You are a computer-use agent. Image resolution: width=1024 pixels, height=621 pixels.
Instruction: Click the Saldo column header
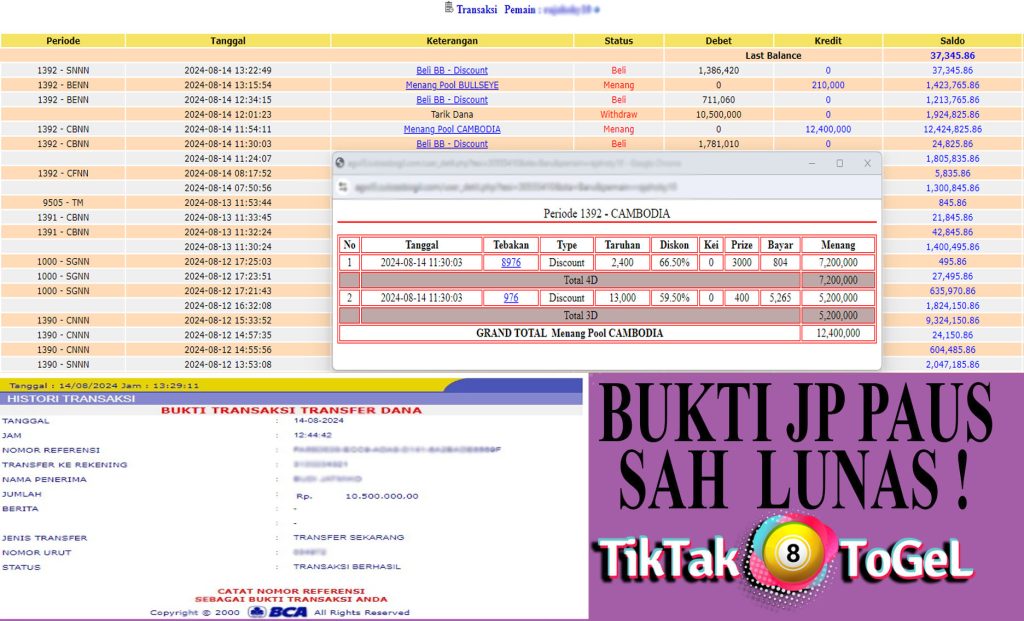point(952,41)
